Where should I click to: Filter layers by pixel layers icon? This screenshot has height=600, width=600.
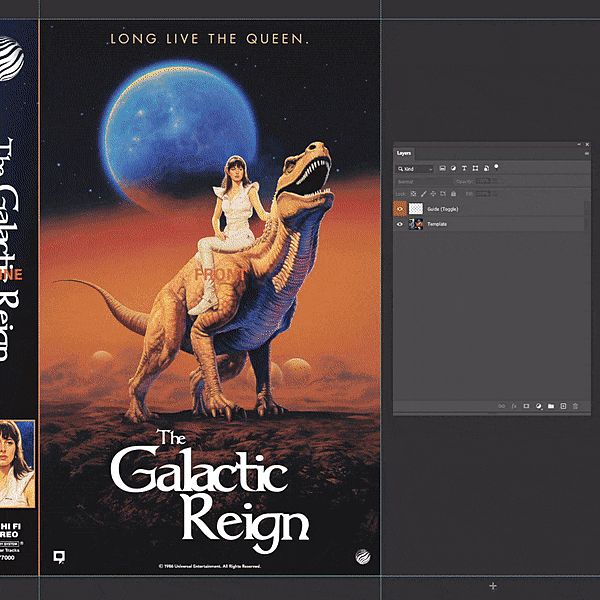(x=442, y=168)
